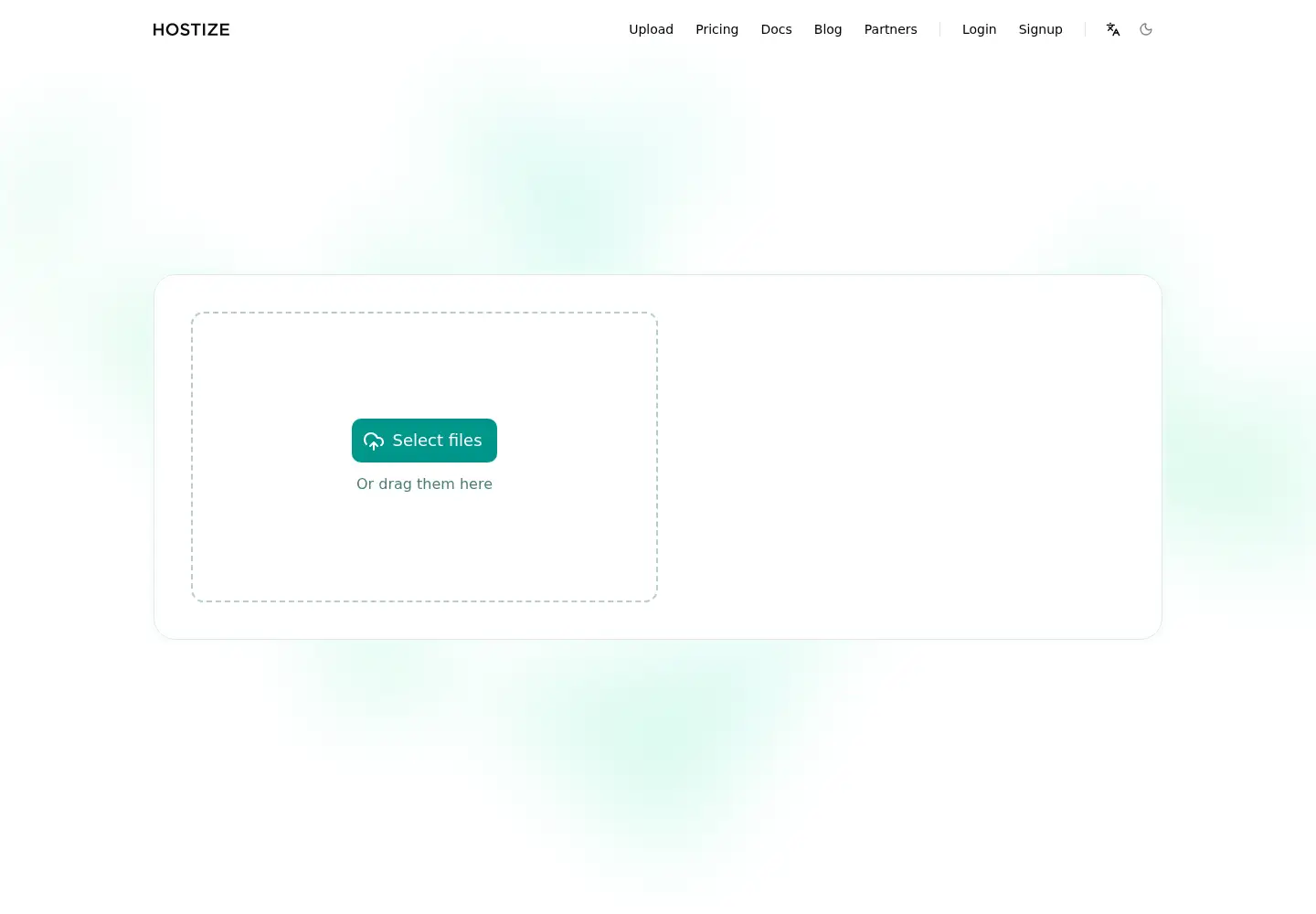Open the Docs page
This screenshot has width=1316, height=914.
pos(776,29)
